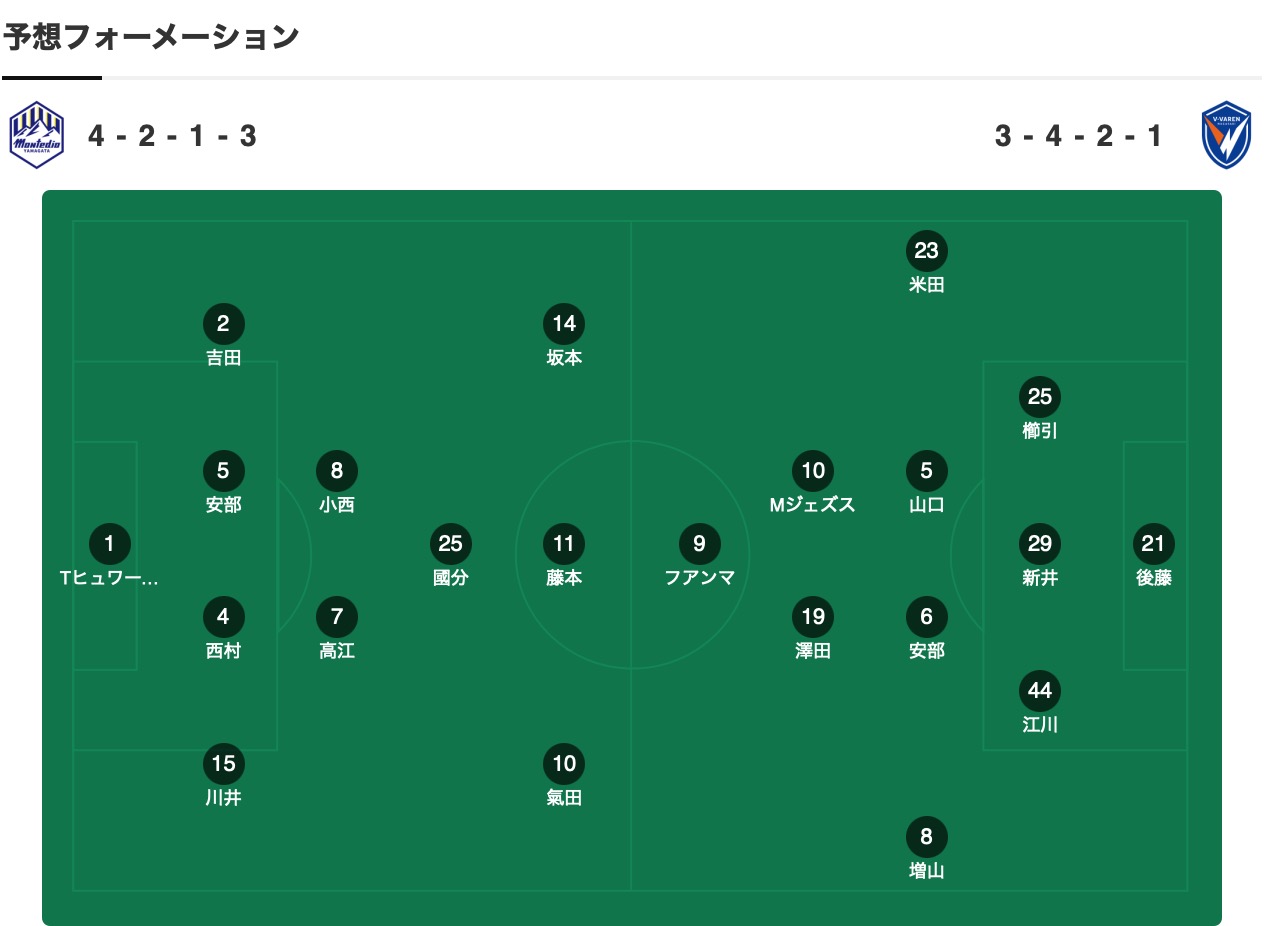Select player 44 江川 marker
Viewport: 1268px width, 926px height.
pyautogui.click(x=1040, y=691)
